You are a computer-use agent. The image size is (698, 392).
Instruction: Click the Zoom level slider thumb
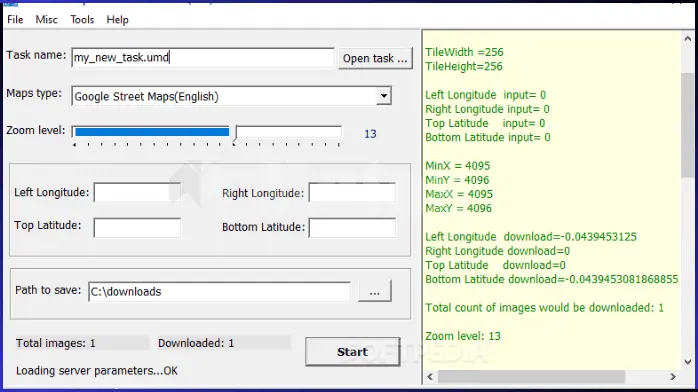[235, 133]
